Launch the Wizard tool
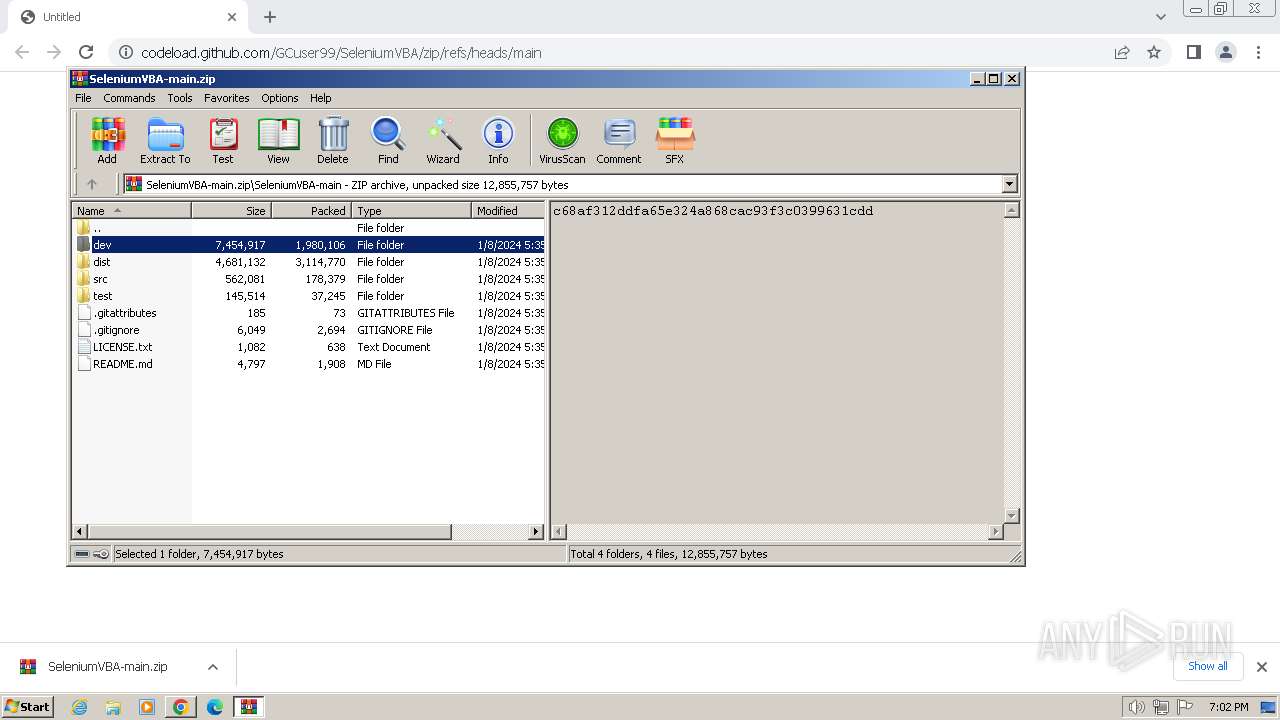 [x=443, y=140]
